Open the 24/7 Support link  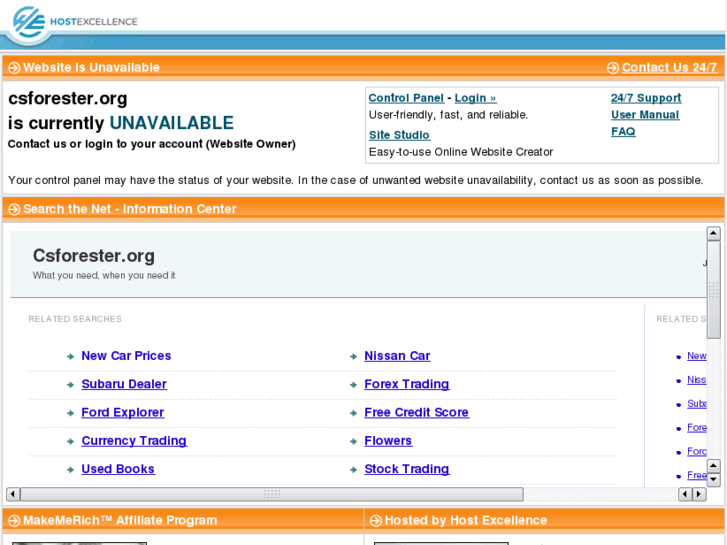tap(646, 98)
